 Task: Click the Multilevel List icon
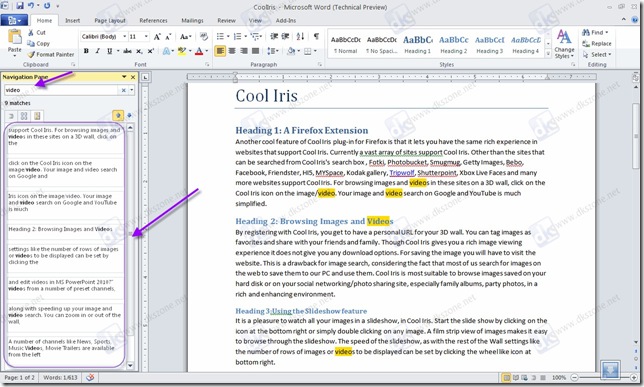click(255, 37)
